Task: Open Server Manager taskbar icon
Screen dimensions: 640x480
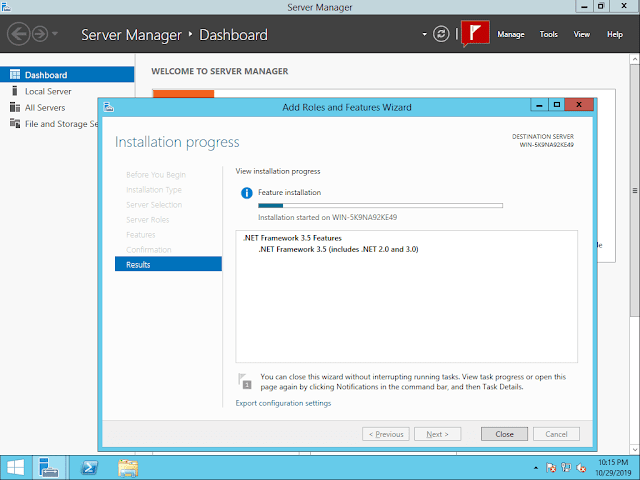Action: pyautogui.click(x=49, y=468)
